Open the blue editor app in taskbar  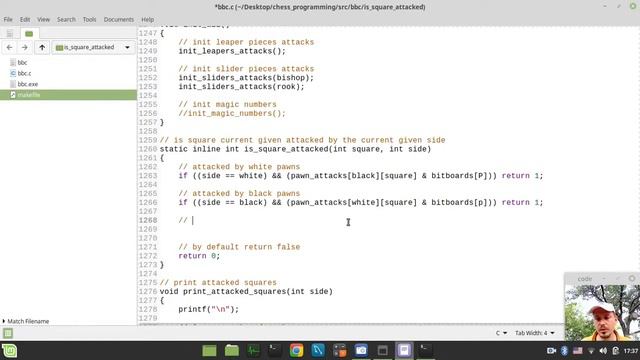pyautogui.click(x=318, y=351)
